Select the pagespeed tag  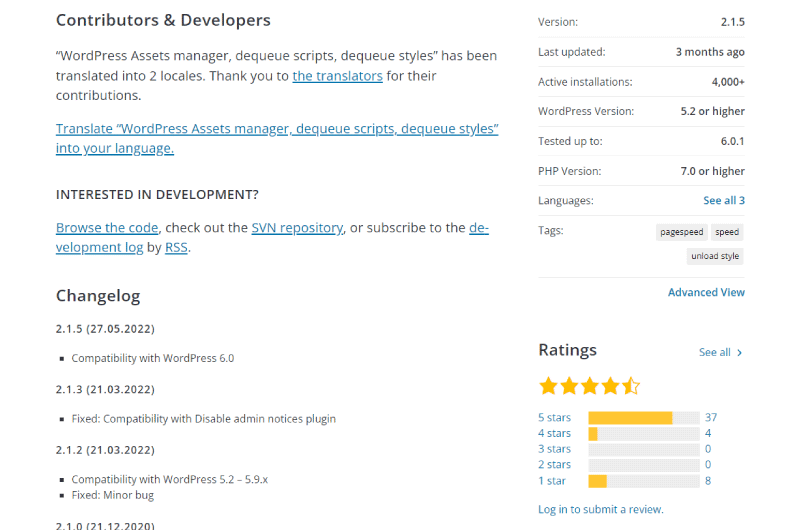(x=682, y=232)
